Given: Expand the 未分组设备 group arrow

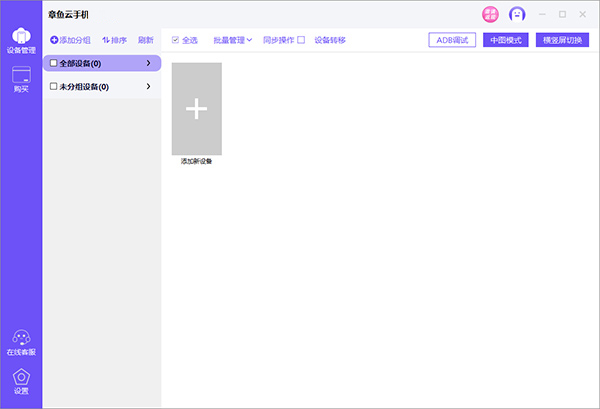Looking at the screenshot, I should pyautogui.click(x=149, y=87).
